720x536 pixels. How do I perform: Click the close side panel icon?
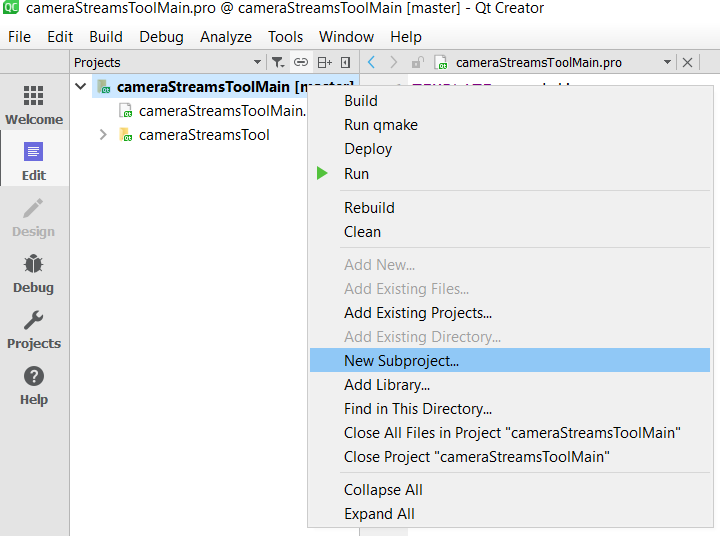click(x=346, y=62)
